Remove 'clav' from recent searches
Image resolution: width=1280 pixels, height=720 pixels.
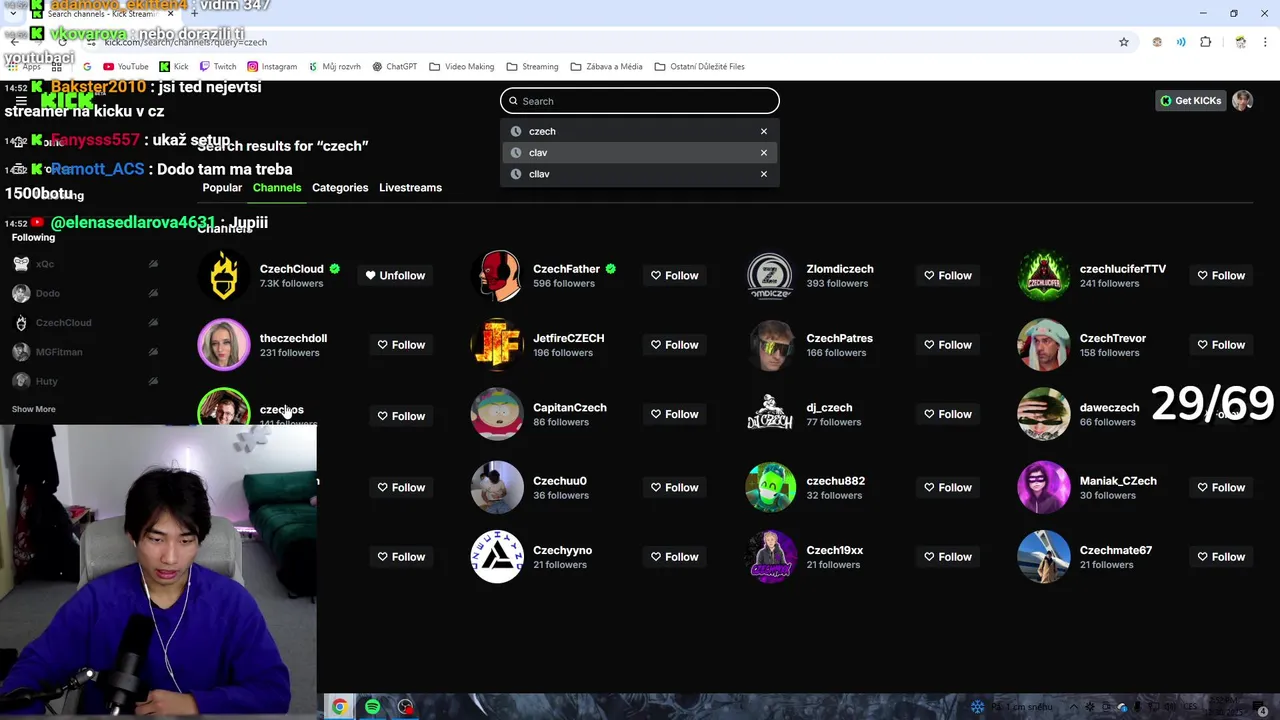tap(764, 153)
